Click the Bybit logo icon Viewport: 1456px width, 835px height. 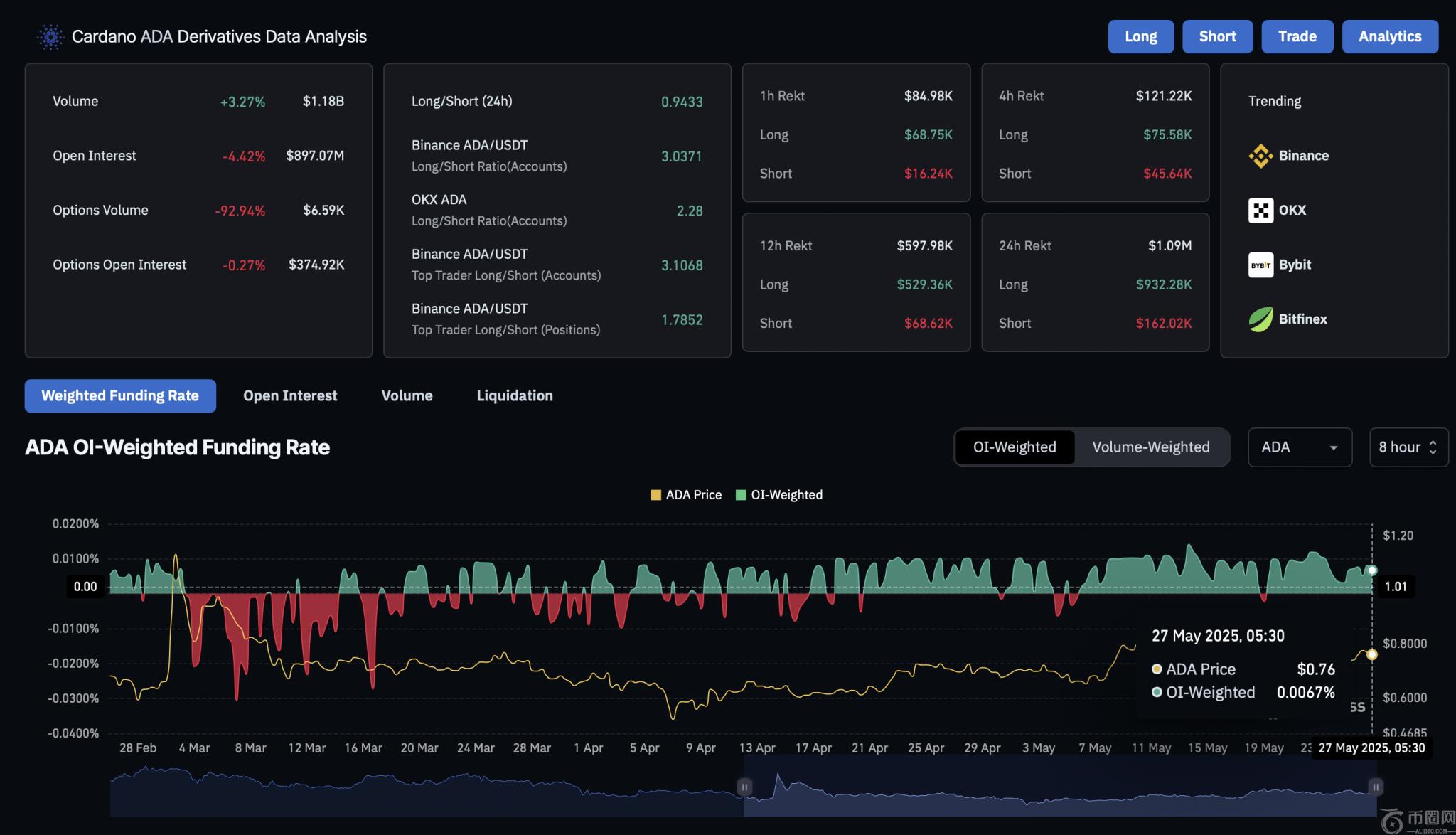coord(1260,265)
